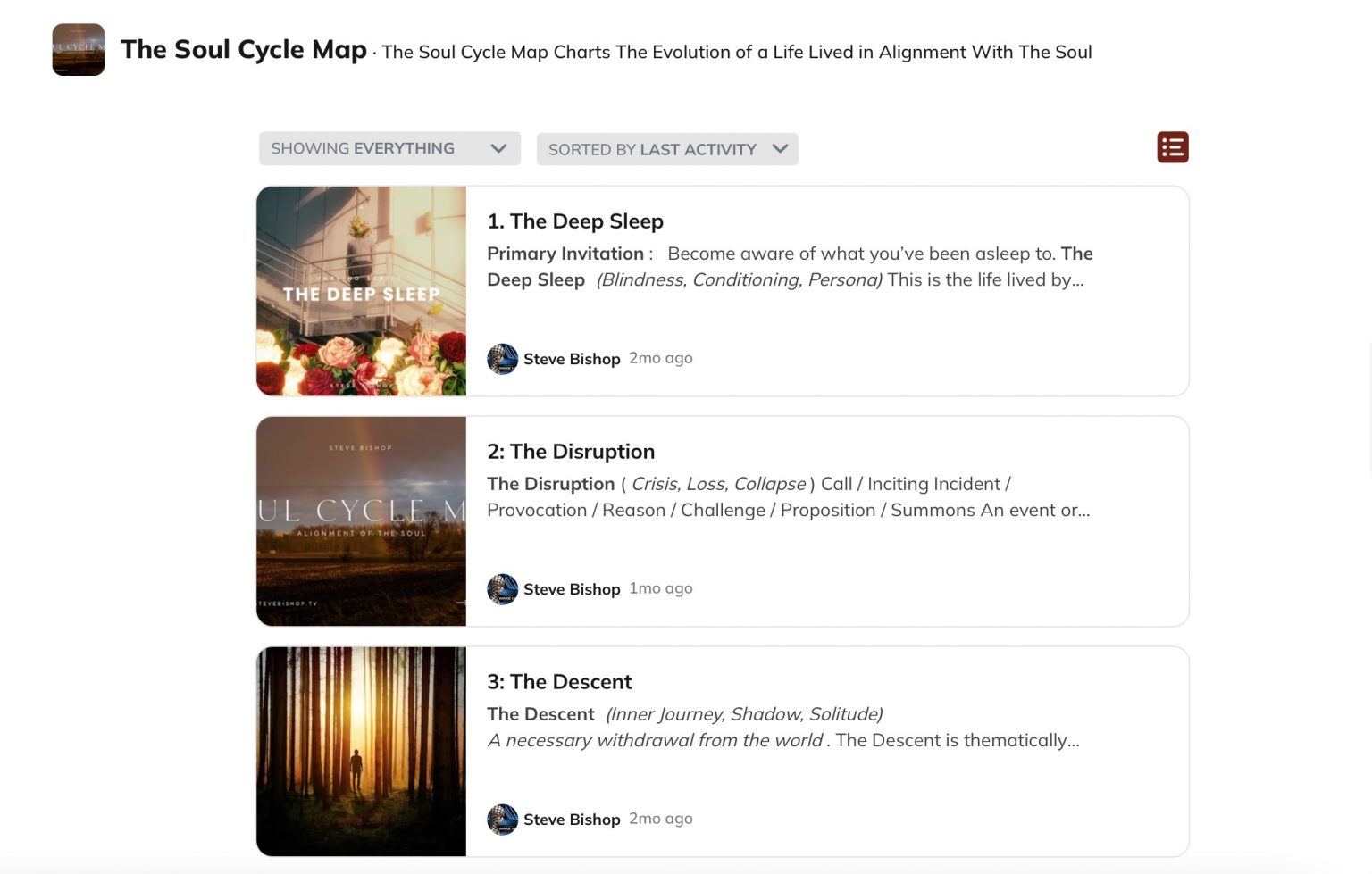Screen dimensions: 1372x874
Task: Visit Steve Bishop's name on Disruption post
Action: click(x=572, y=589)
